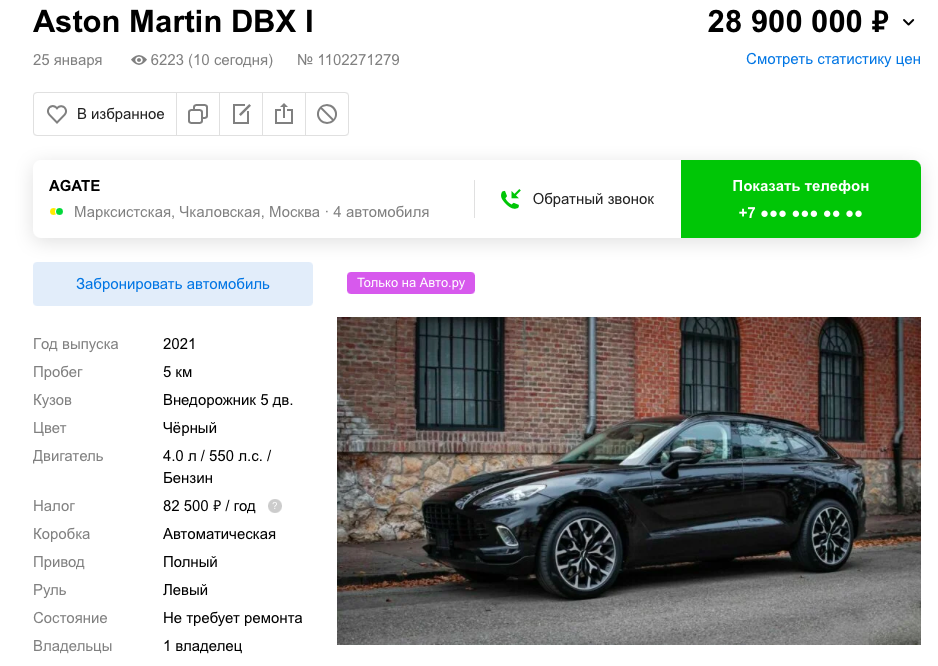Open AGATE dealer name
This screenshot has width=938, height=666.
coord(74,185)
